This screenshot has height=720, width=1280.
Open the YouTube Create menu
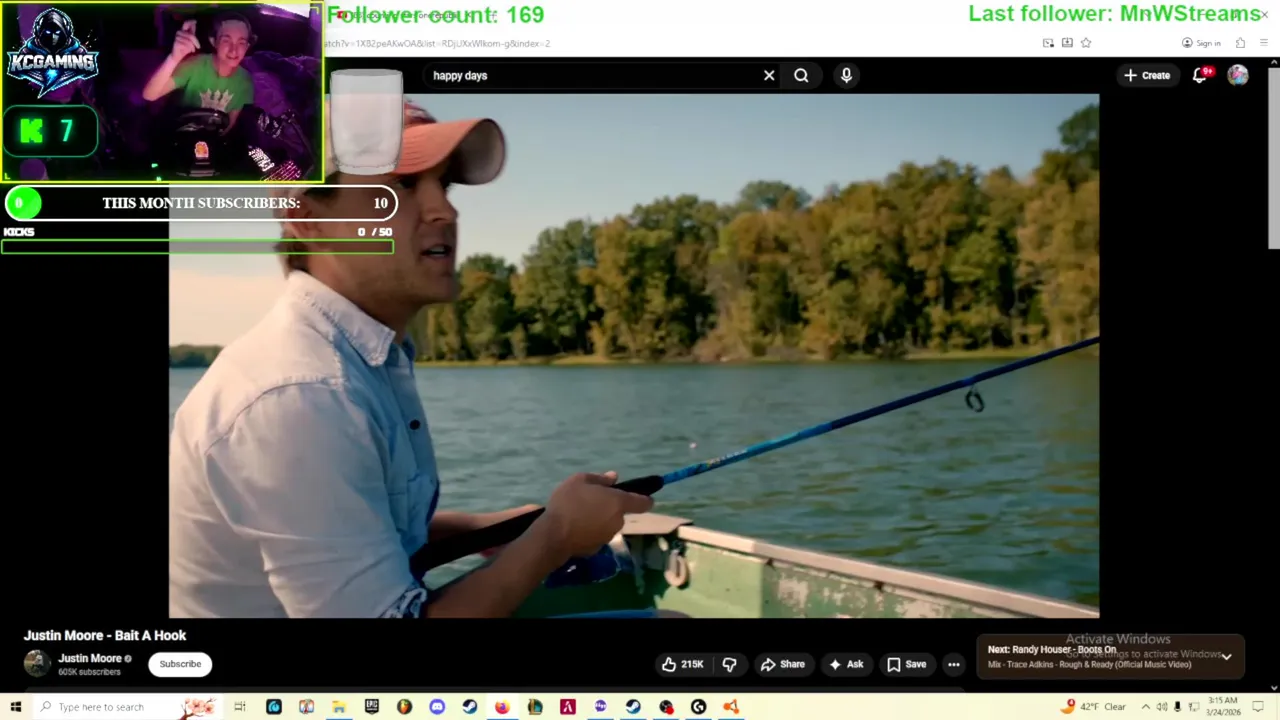[1146, 75]
